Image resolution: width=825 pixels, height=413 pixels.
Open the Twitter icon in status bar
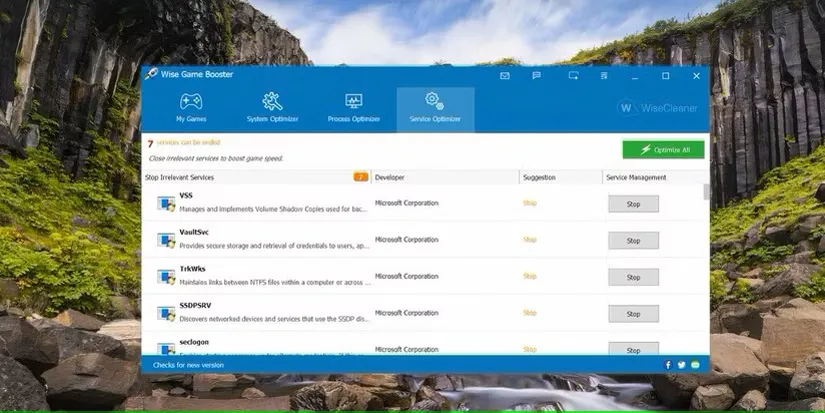[682, 365]
